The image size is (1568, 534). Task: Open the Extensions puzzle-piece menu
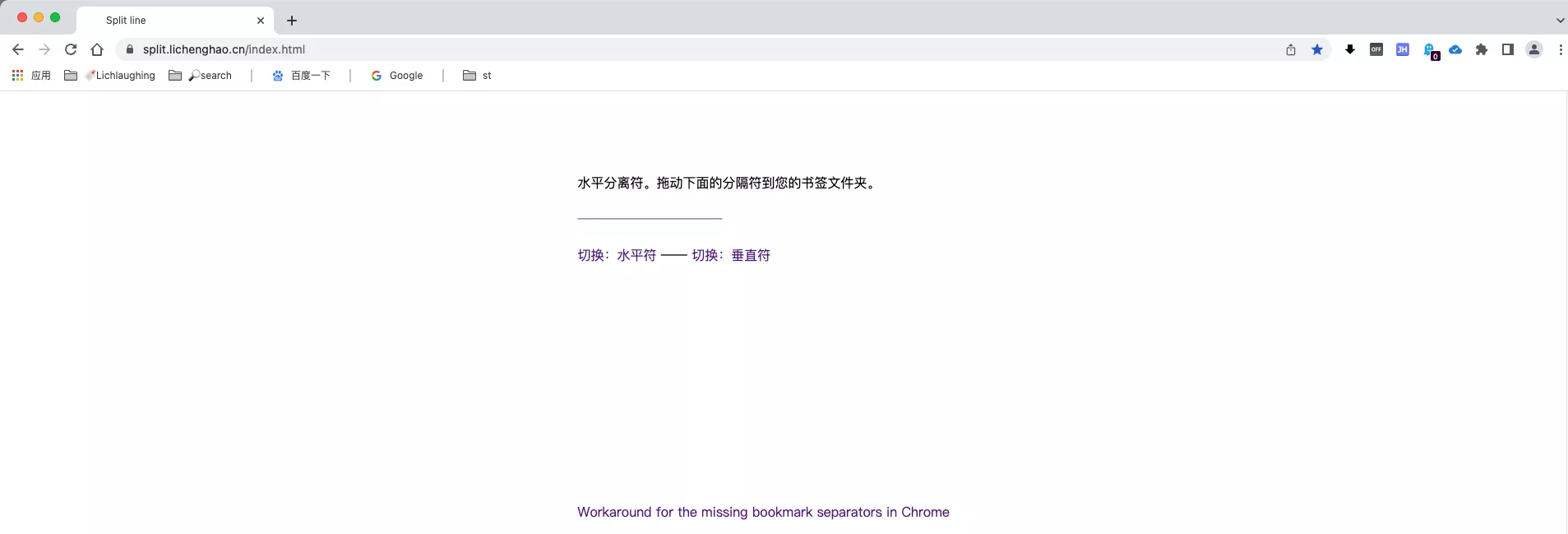tap(1482, 49)
